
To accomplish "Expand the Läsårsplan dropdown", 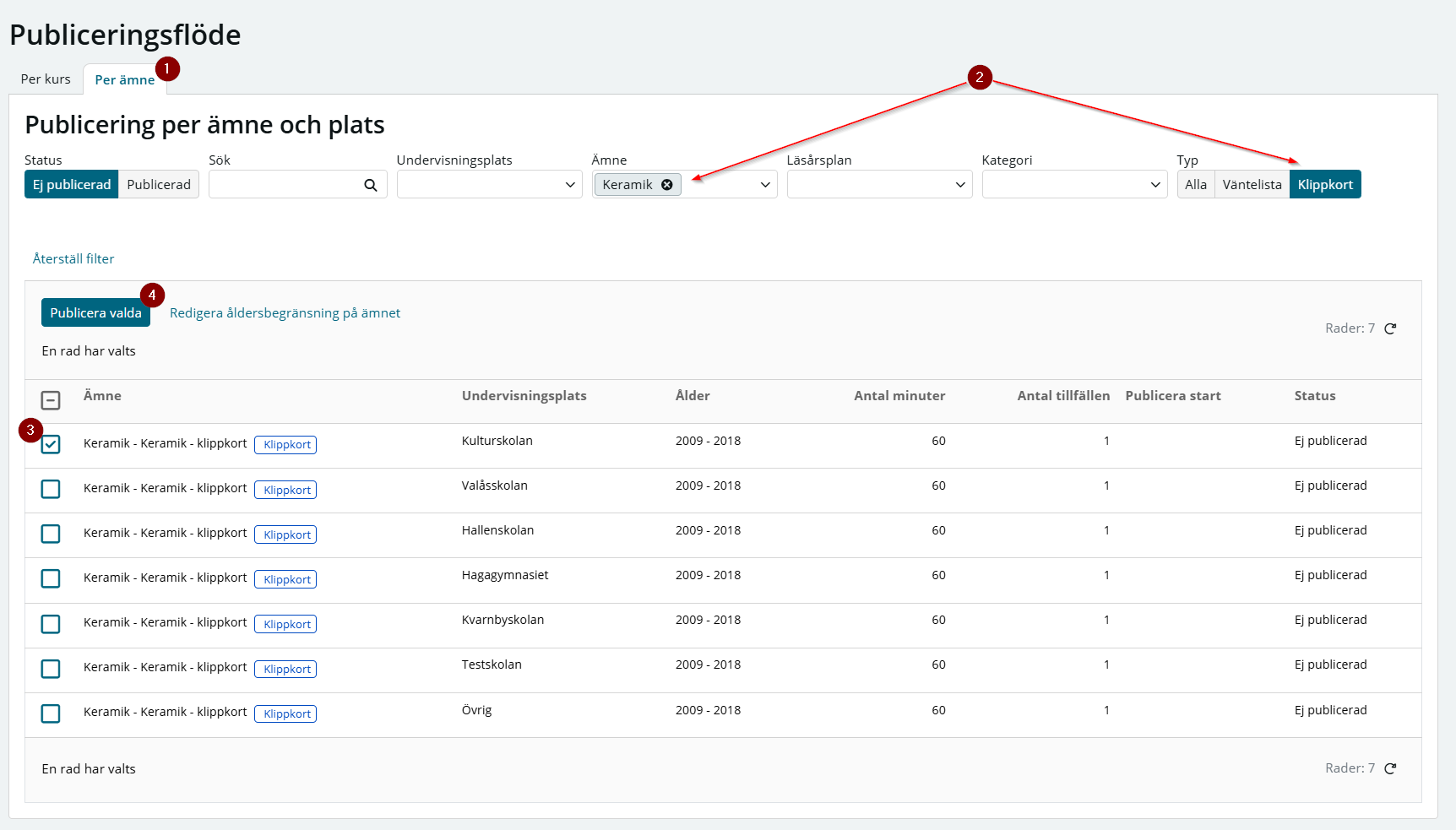I will coord(880,185).
